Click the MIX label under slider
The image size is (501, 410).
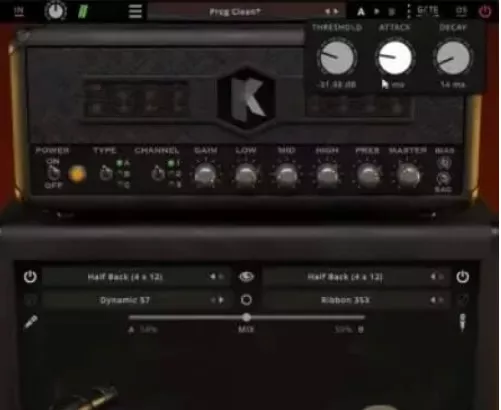[x=246, y=330]
